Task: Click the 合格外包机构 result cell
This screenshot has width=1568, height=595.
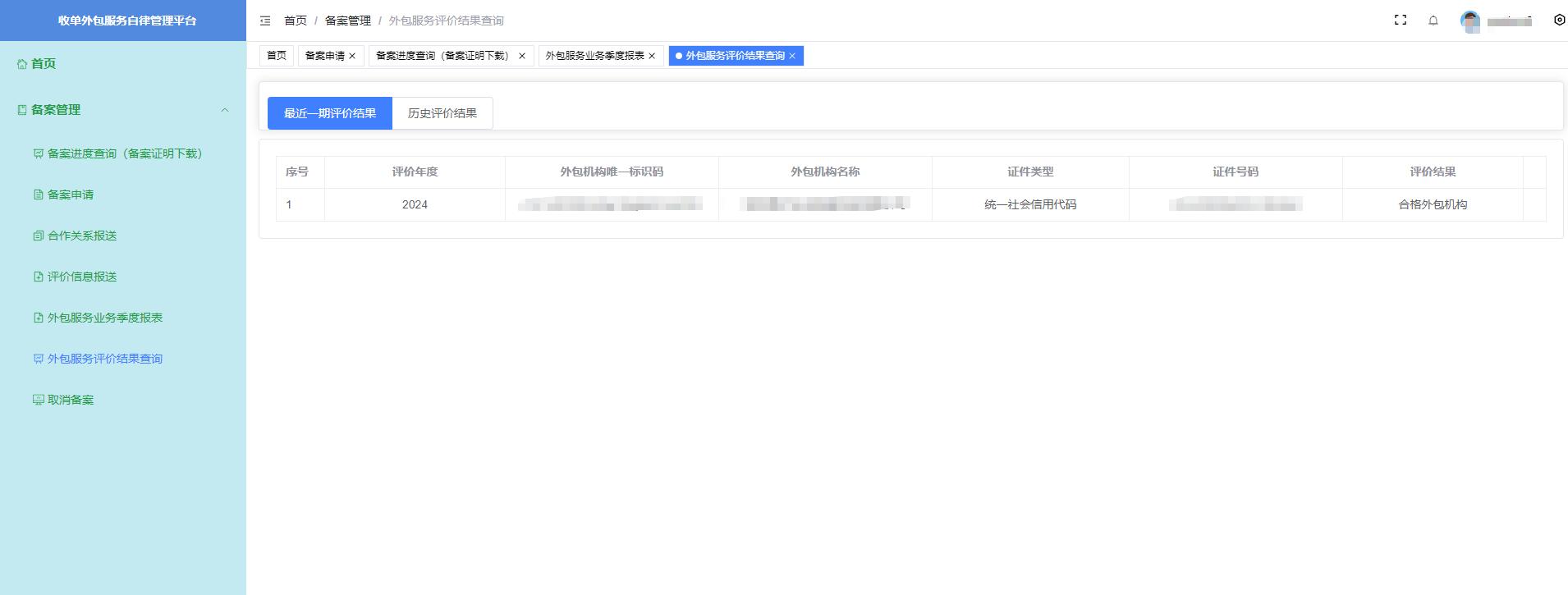Action: [1432, 204]
